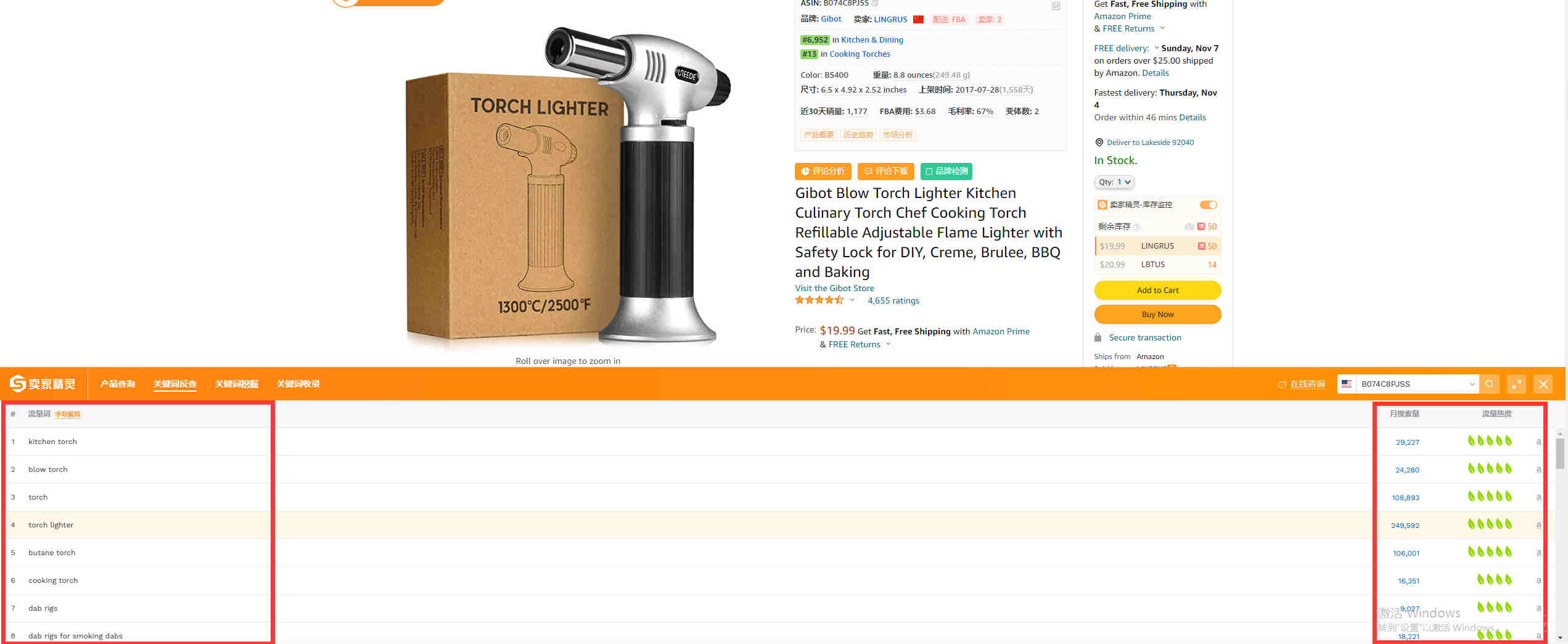Click the US flag marketplace icon
This screenshot has height=644, width=1568.
(x=1347, y=384)
